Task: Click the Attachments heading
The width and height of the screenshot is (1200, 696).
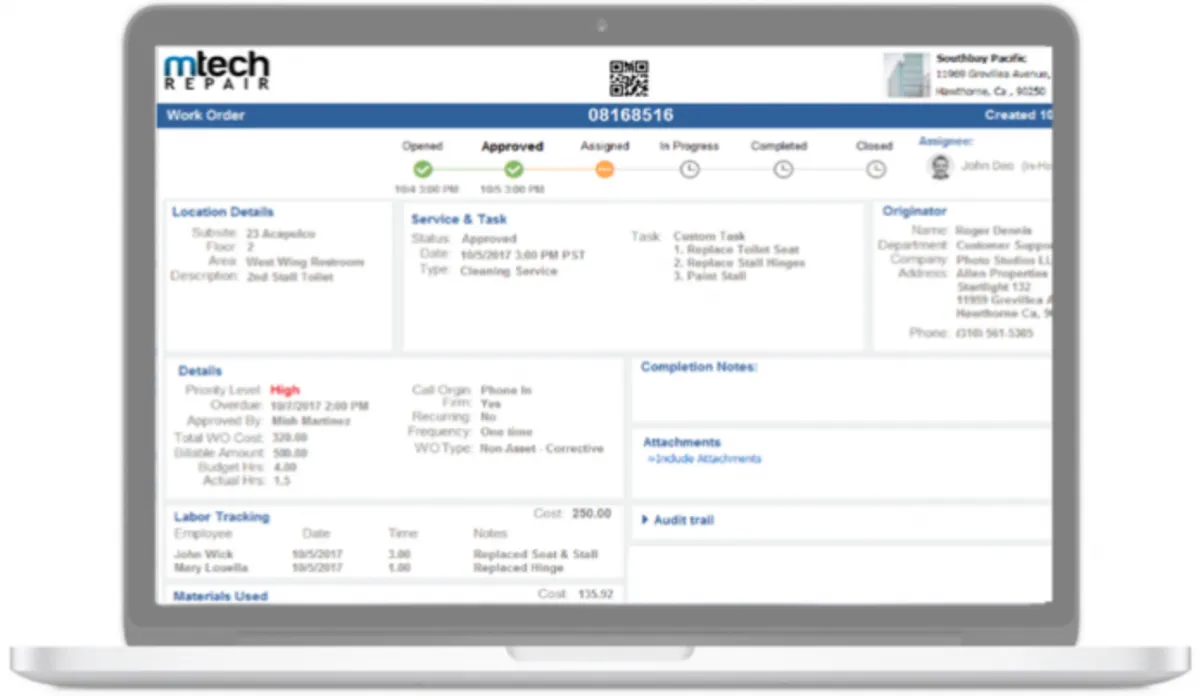Action: click(x=681, y=442)
